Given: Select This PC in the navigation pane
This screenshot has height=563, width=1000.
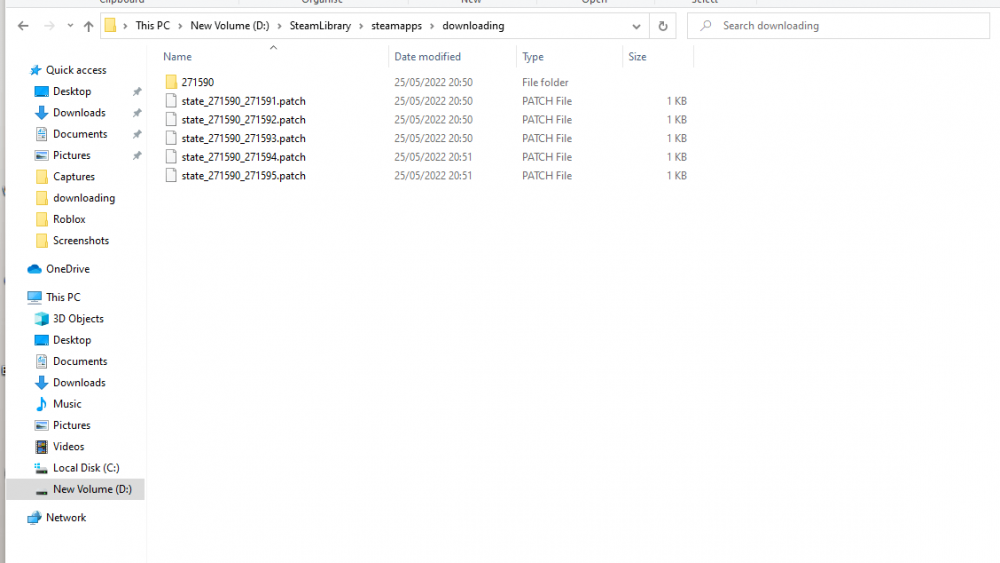Looking at the screenshot, I should click(x=63, y=297).
